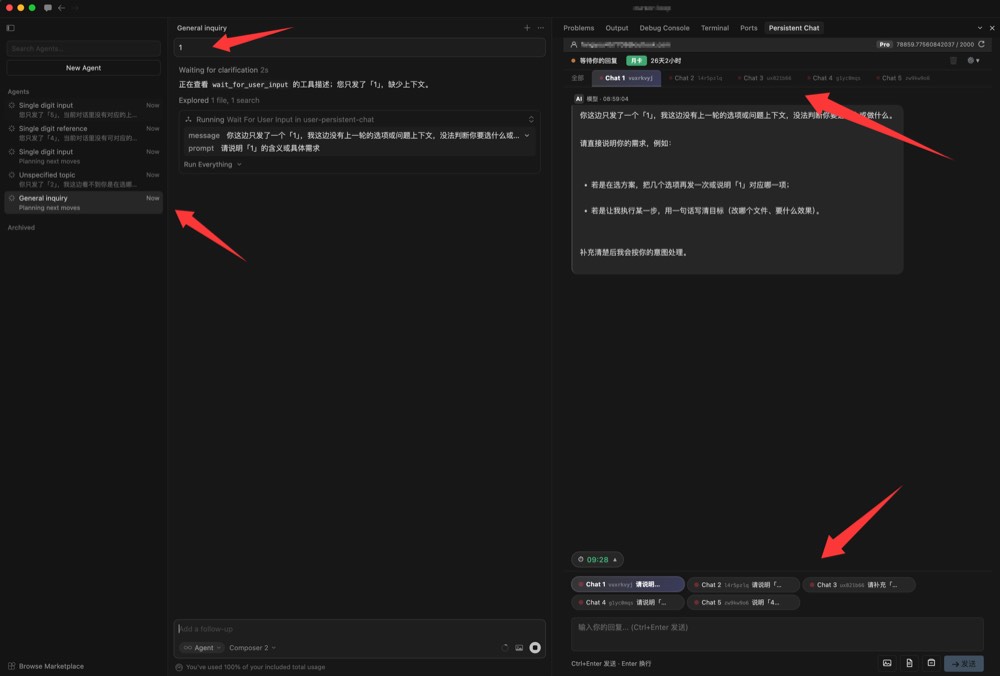Screen dimensions: 1000x676
Task: Expand the Run Everything dropdown
Action: 212,164
